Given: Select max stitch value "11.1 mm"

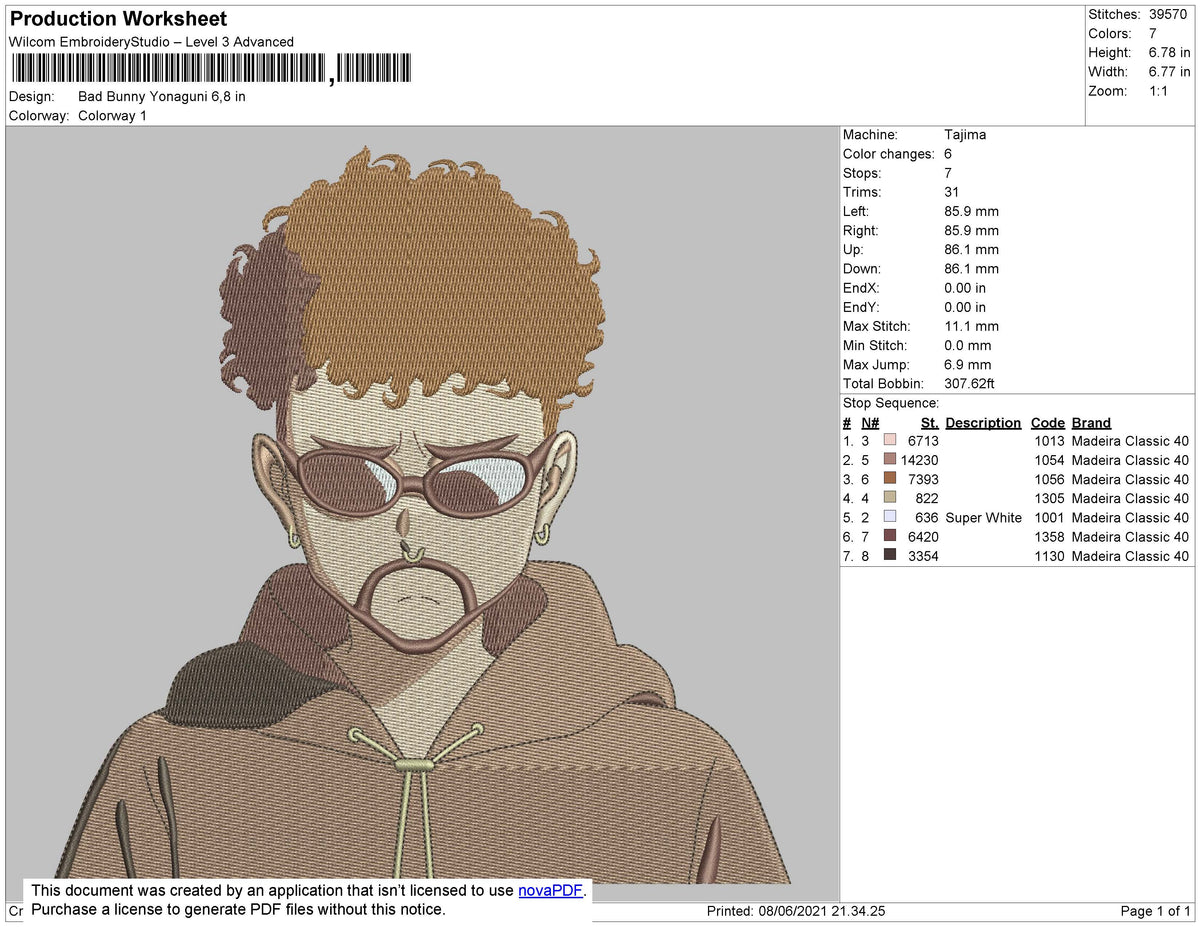Looking at the screenshot, I should pos(971,326).
